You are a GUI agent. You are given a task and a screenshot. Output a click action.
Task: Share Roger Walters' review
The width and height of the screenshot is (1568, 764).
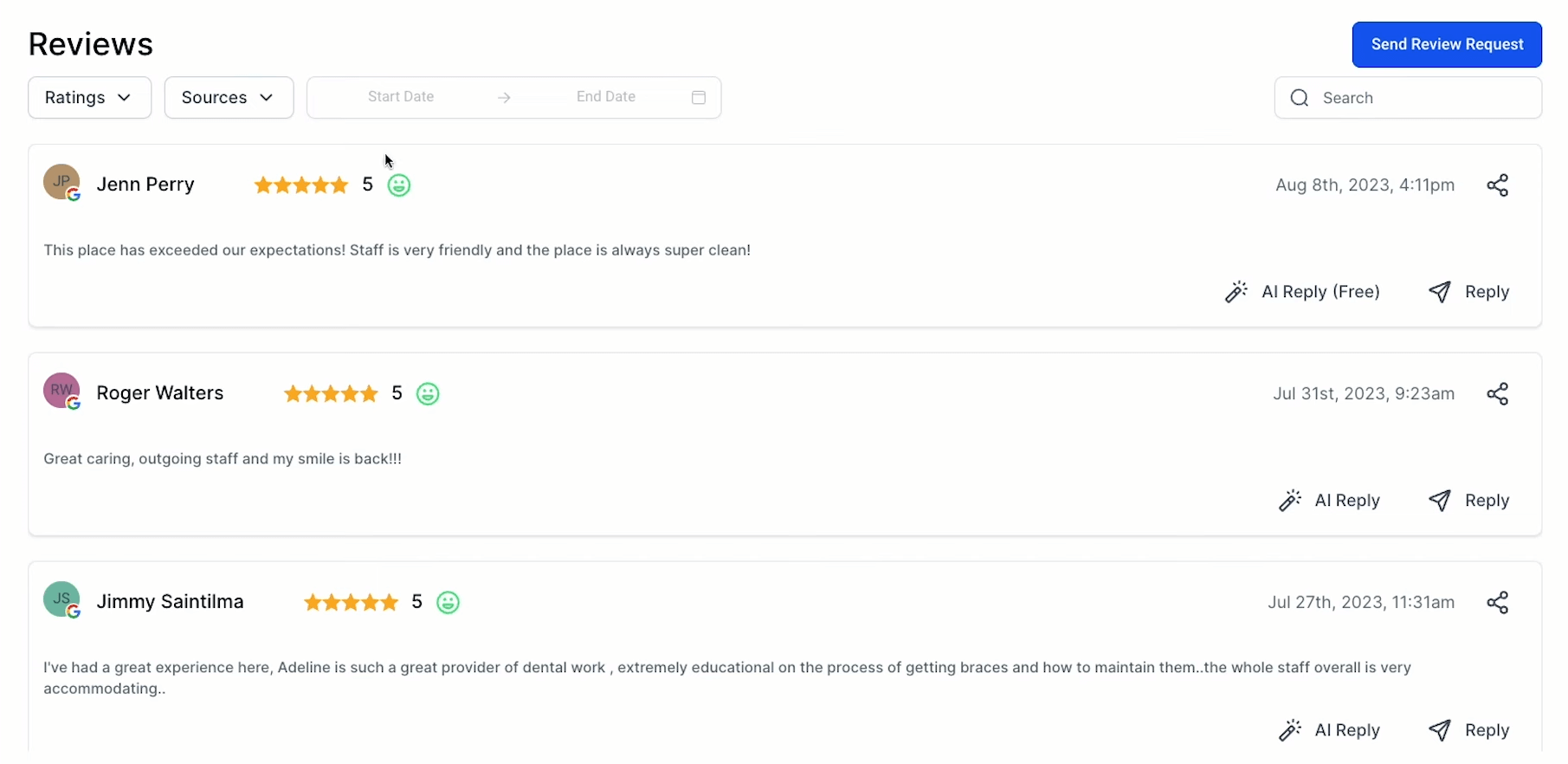1497,394
